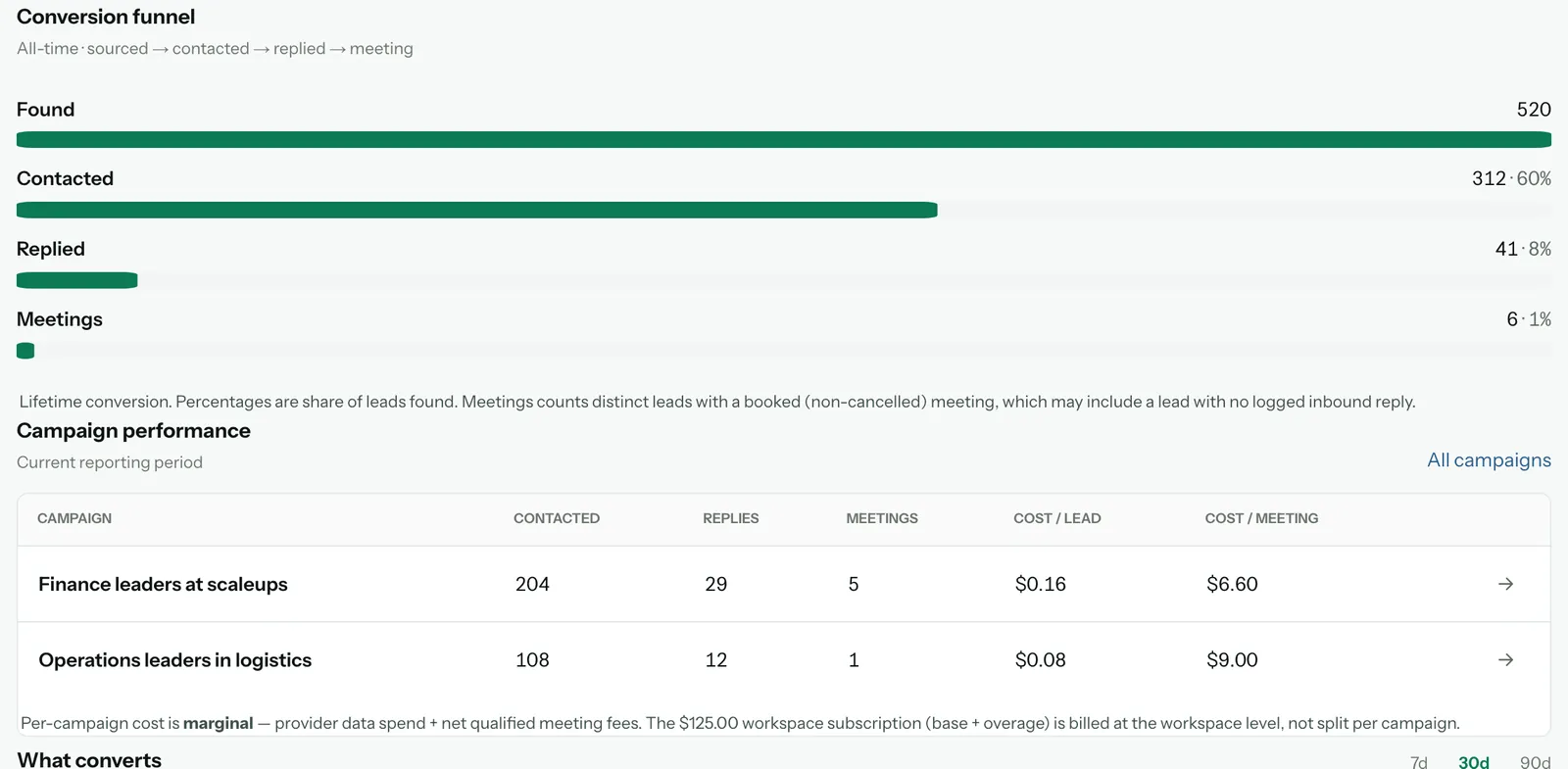Click cost per lead $0.08

pyautogui.click(x=1040, y=660)
